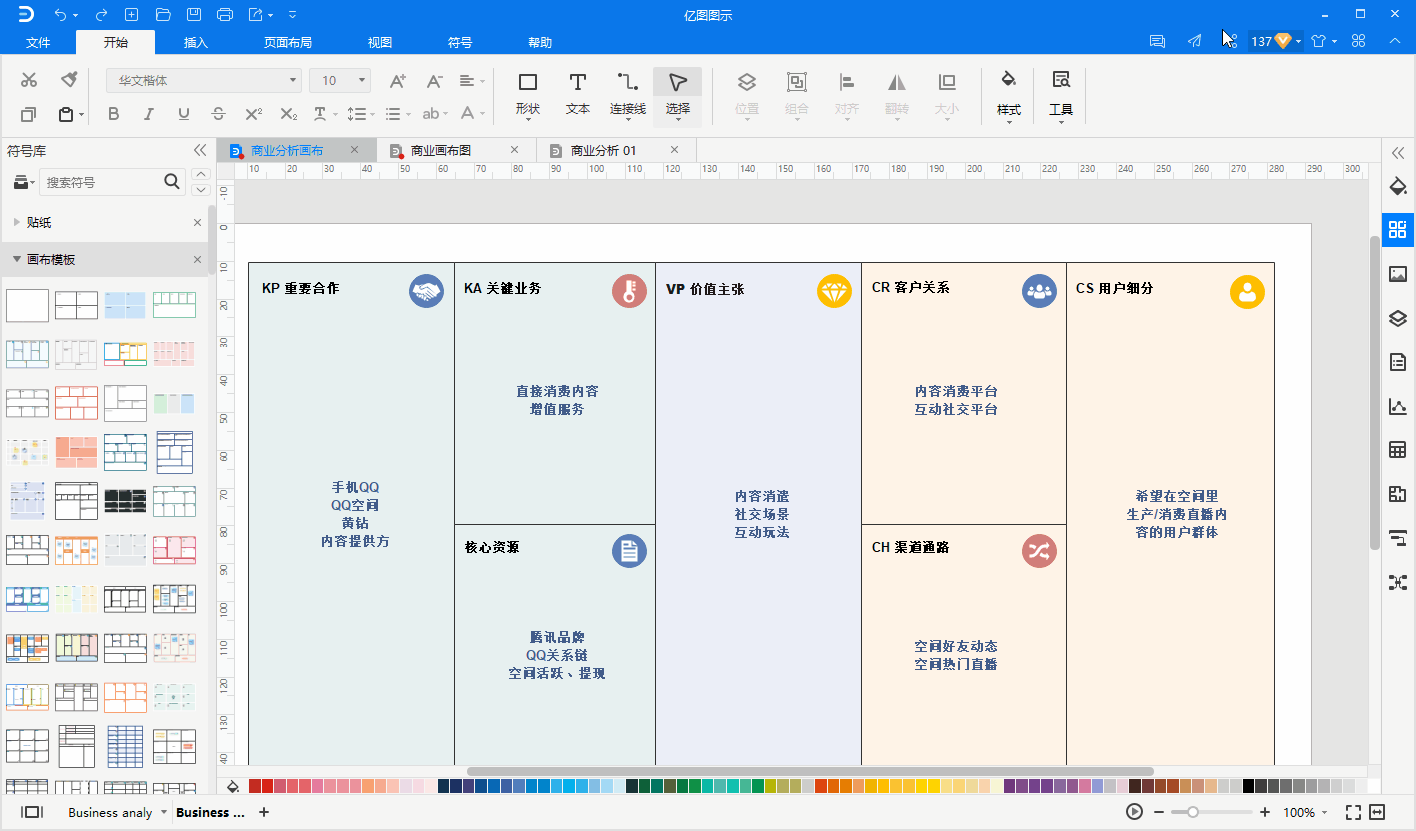This screenshot has height=831, width=1416.
Task: Click a blank canvas template thumbnail in 画布模板
Action: pos(27,306)
